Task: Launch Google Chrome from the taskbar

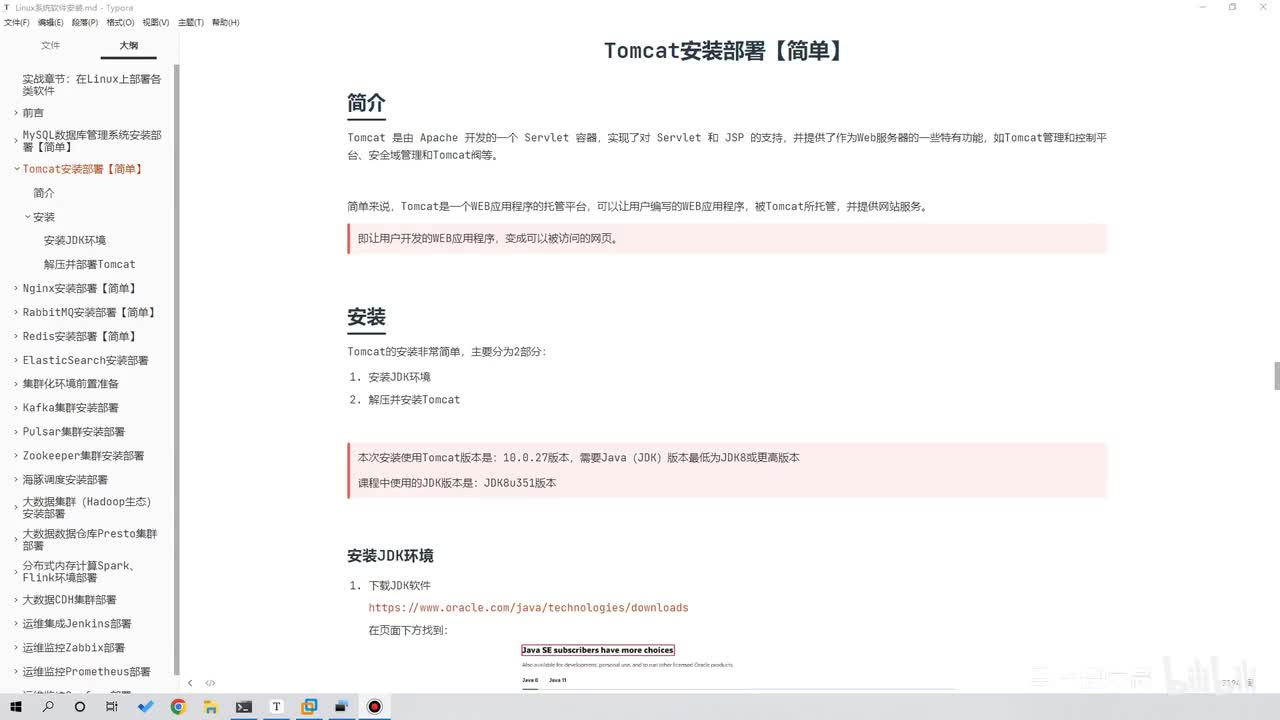Action: point(178,706)
